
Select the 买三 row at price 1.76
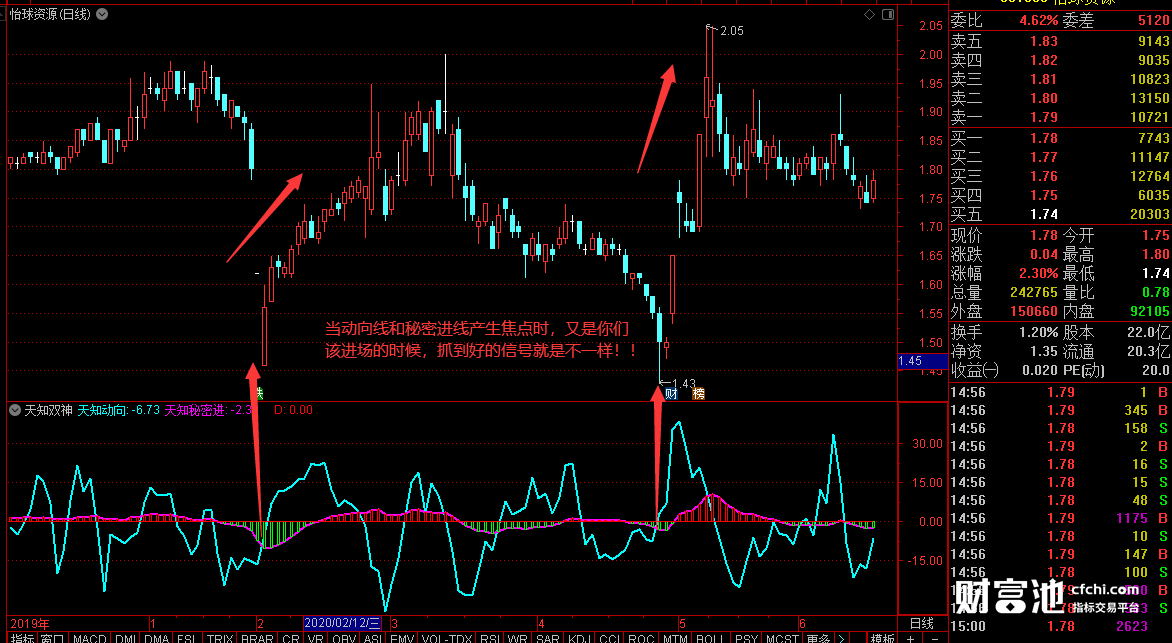click(1060, 176)
